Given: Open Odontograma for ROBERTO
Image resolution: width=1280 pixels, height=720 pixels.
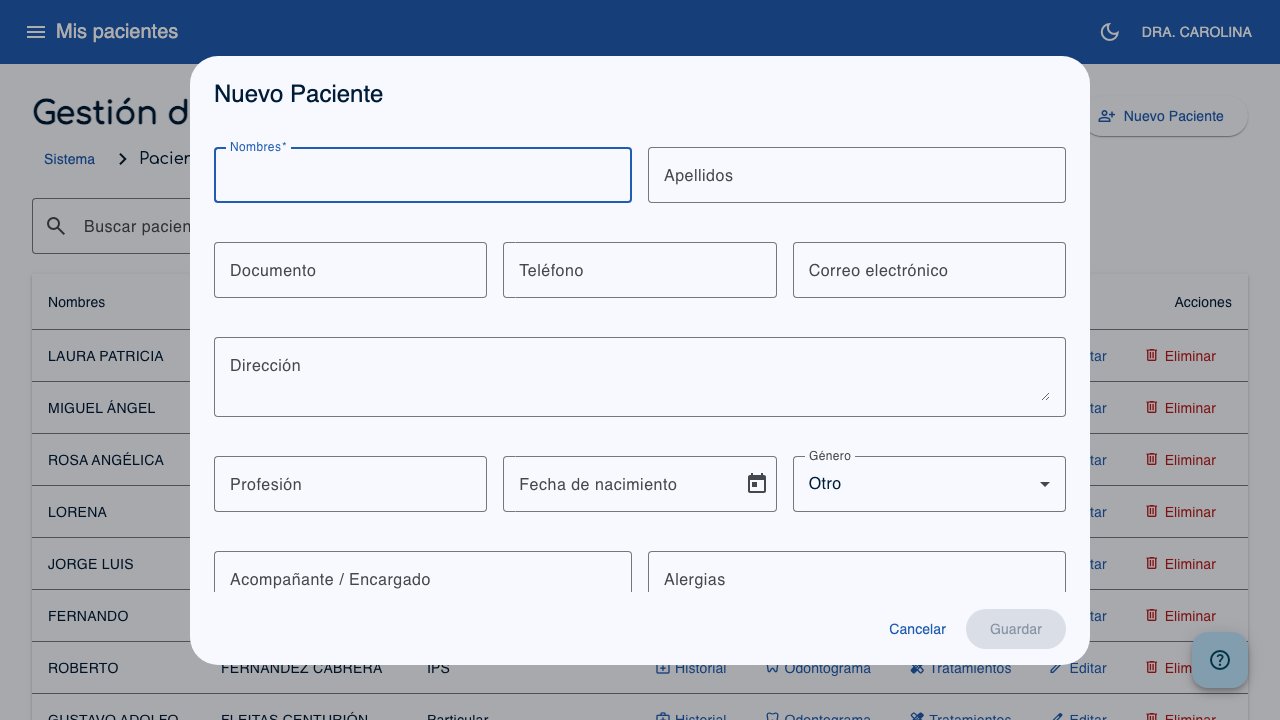Looking at the screenshot, I should (817, 668).
